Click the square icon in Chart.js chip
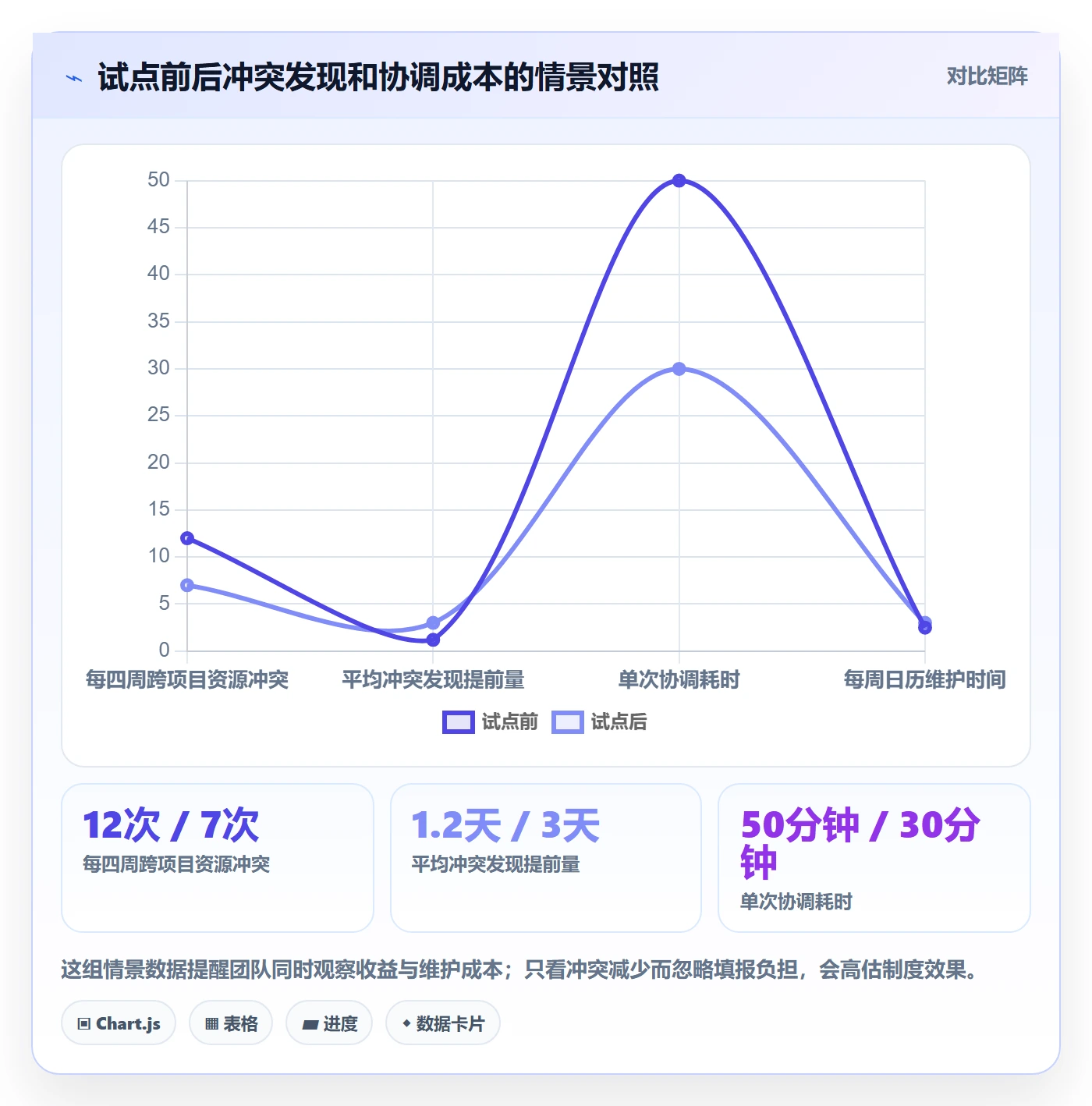The width and height of the screenshot is (1092, 1106). pyautogui.click(x=84, y=1024)
